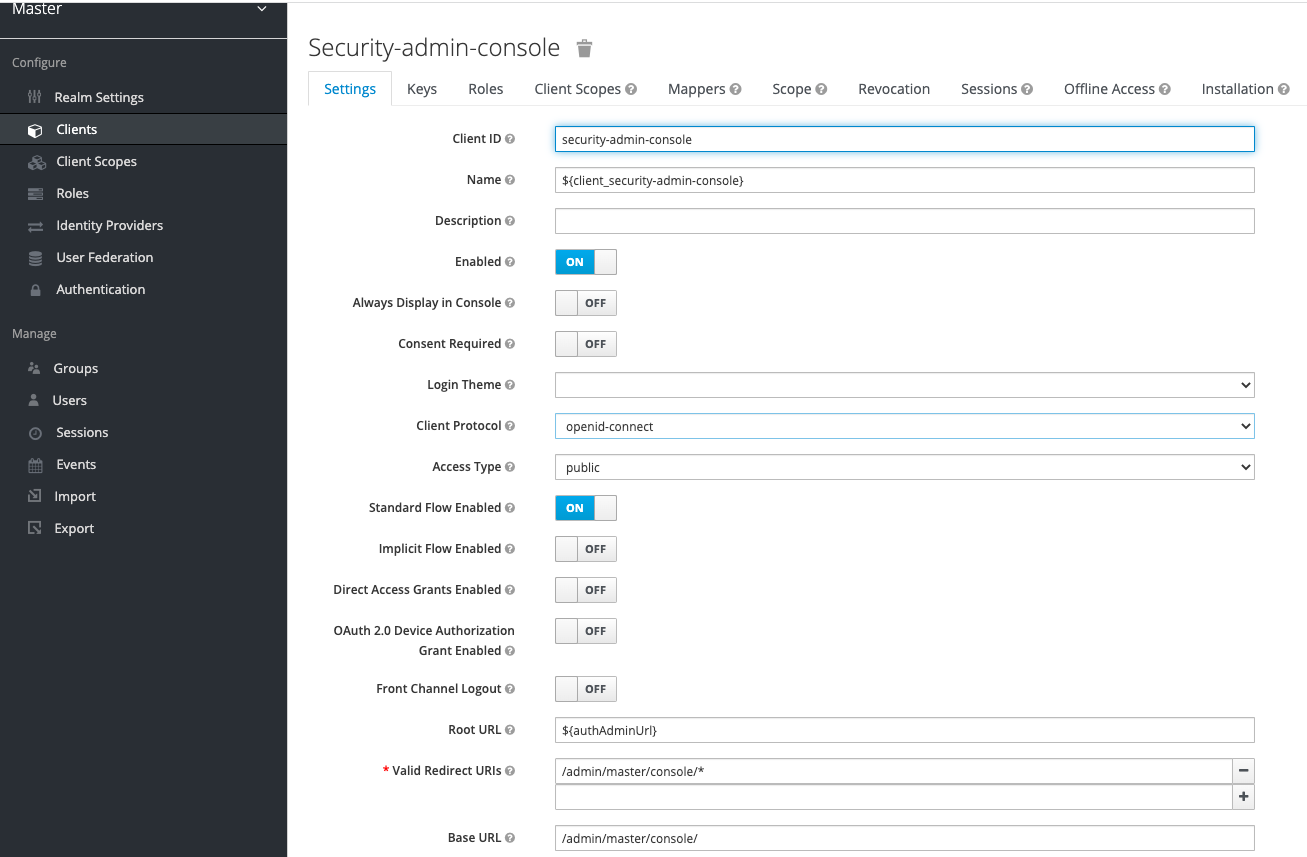Open the Installation tab
The width and height of the screenshot is (1307, 857).
(1238, 89)
